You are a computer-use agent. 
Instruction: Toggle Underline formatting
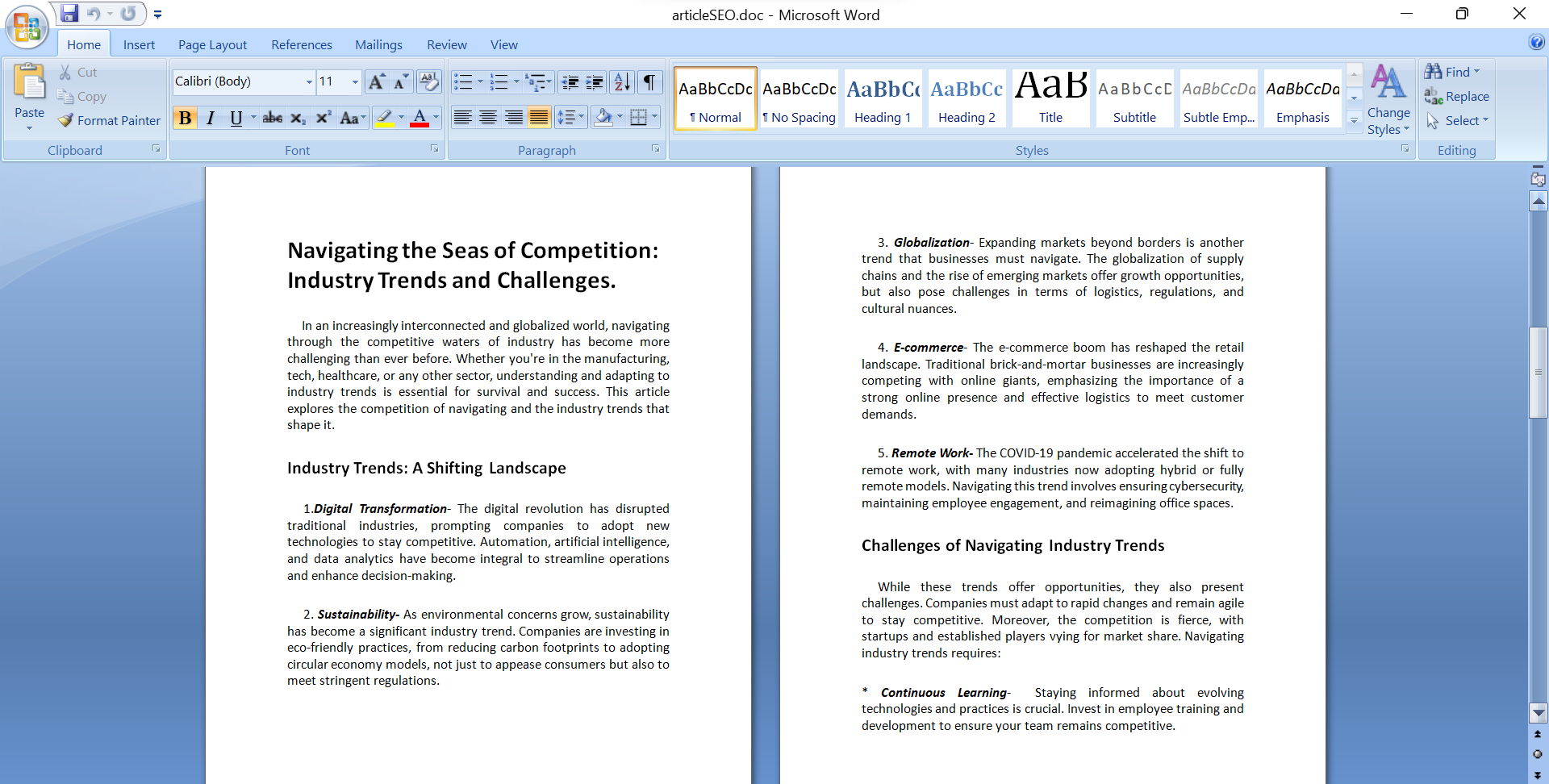point(236,118)
